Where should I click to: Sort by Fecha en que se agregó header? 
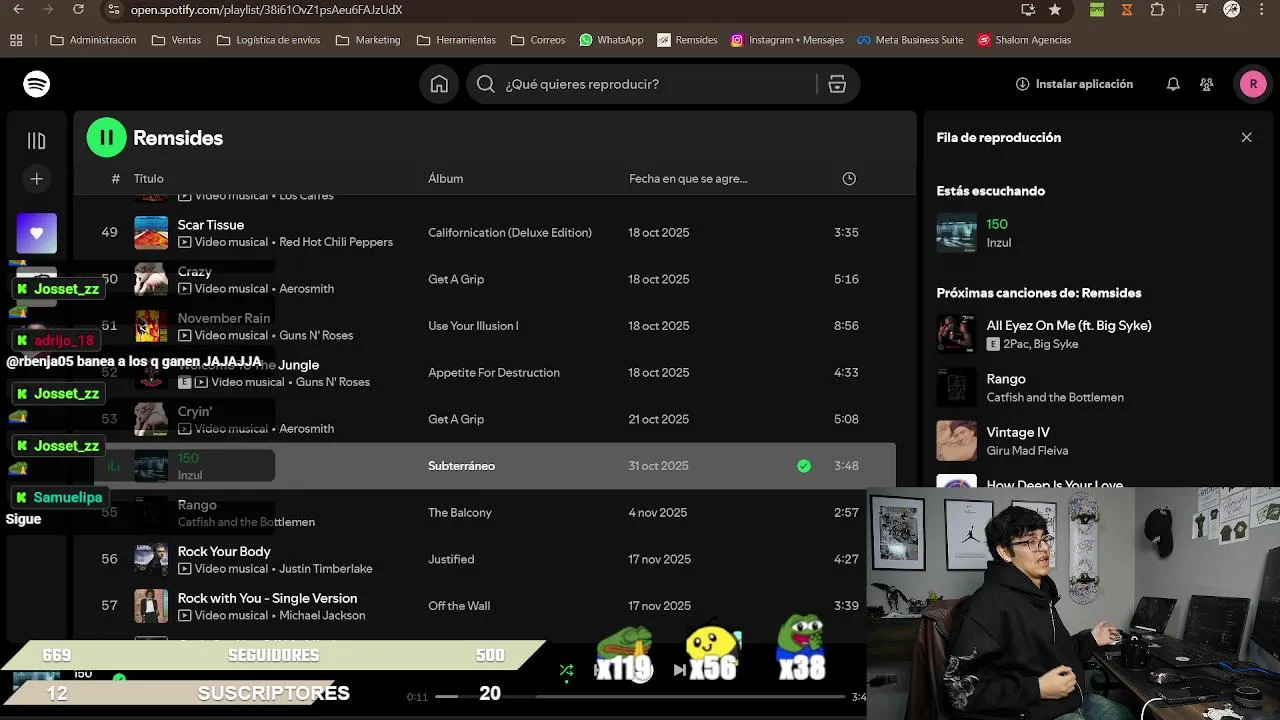[688, 179]
